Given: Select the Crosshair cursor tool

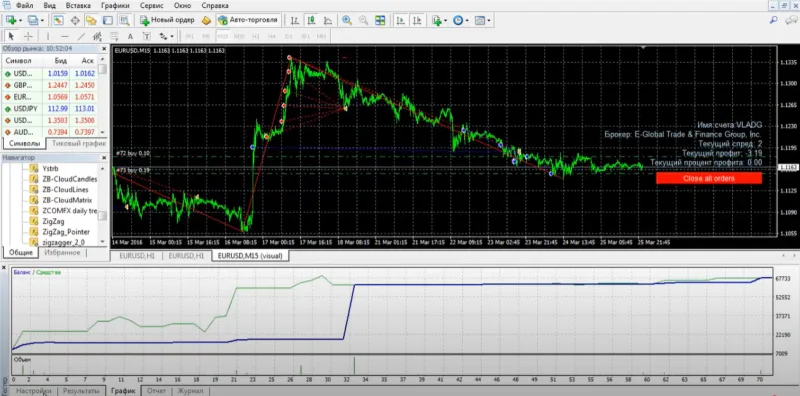Looking at the screenshot, I should pos(29,36).
